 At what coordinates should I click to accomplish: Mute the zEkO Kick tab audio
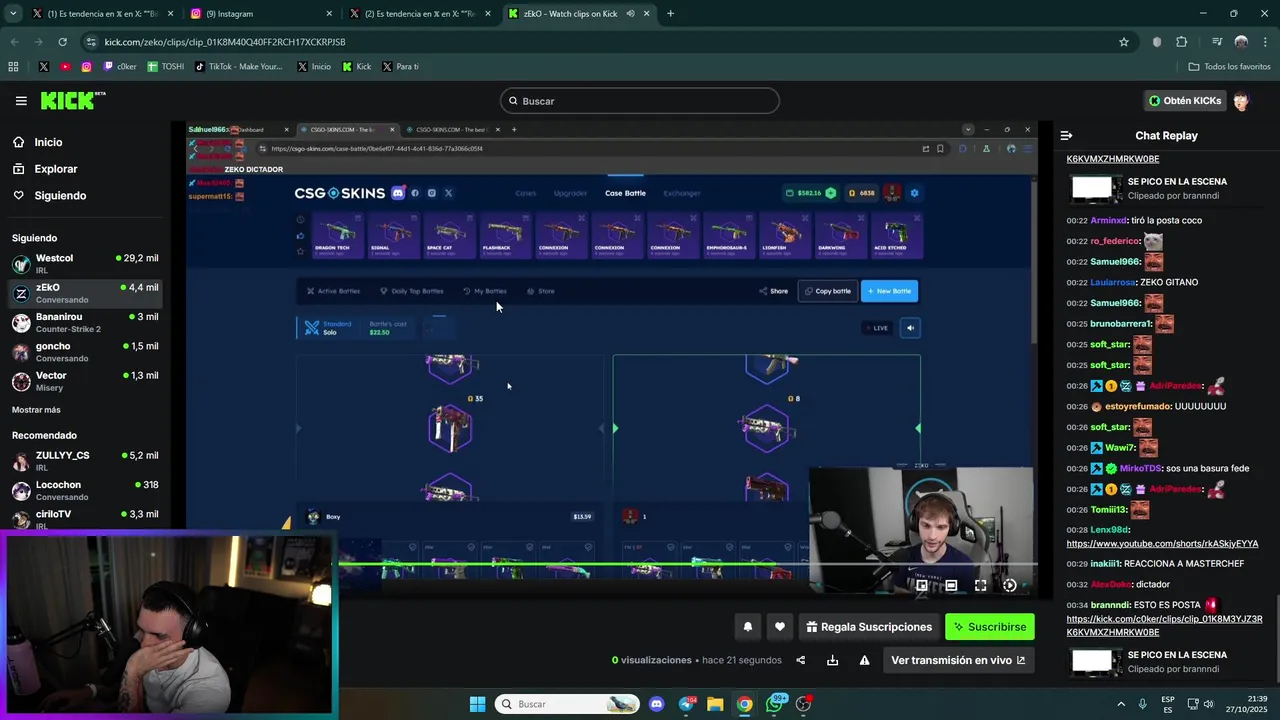click(630, 14)
